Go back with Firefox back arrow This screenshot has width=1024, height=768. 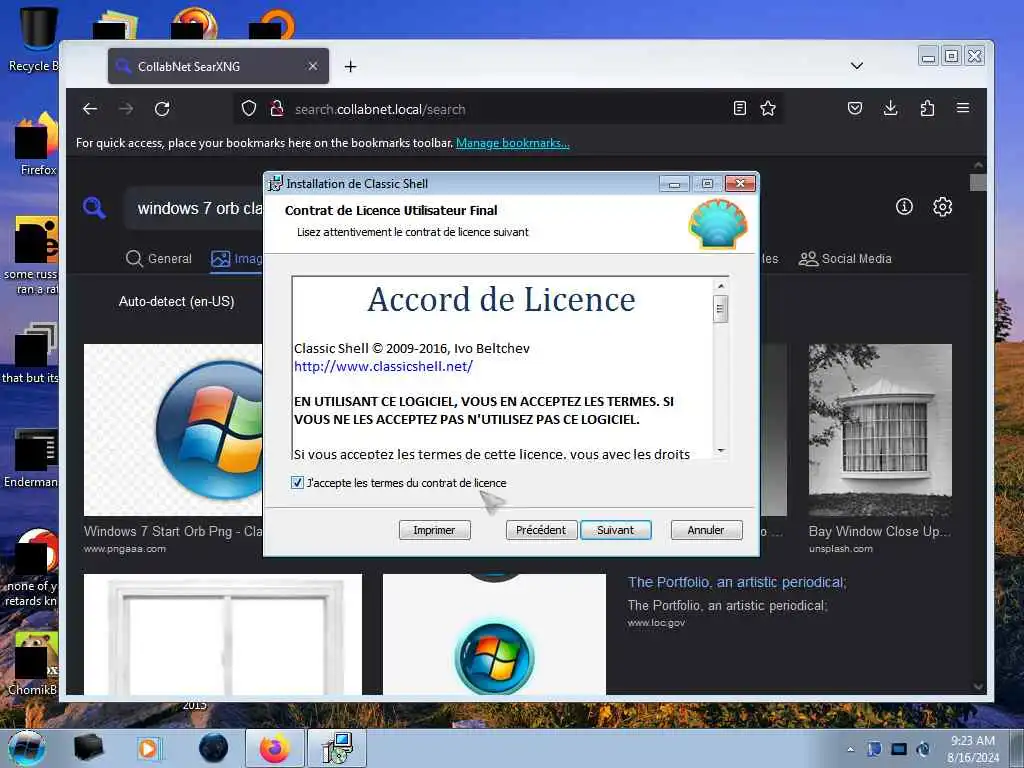[90, 109]
